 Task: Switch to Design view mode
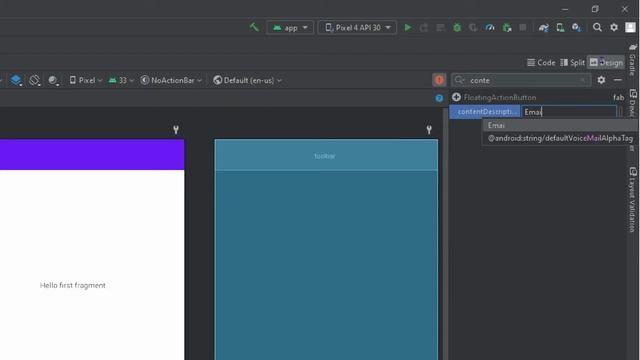(606, 62)
